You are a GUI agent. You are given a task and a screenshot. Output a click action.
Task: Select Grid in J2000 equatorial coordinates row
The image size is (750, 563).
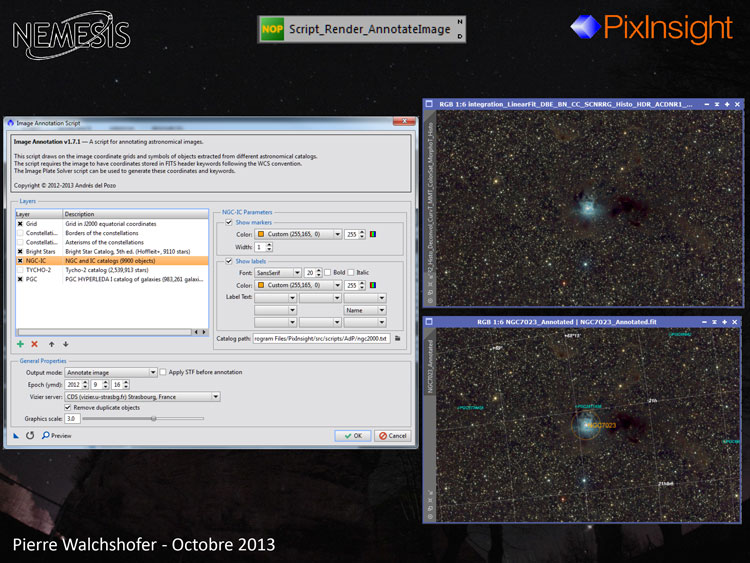110,223
